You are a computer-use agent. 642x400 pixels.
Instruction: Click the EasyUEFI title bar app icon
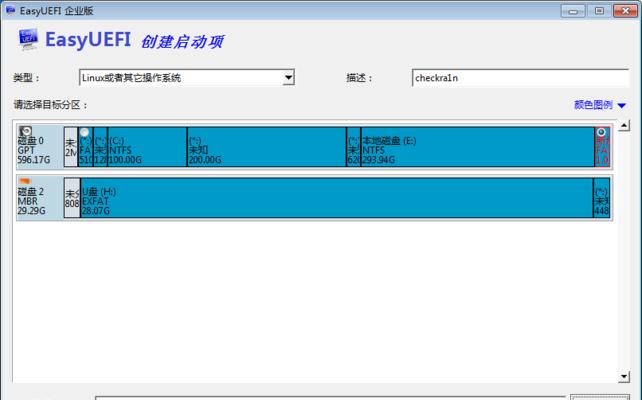pos(10,10)
